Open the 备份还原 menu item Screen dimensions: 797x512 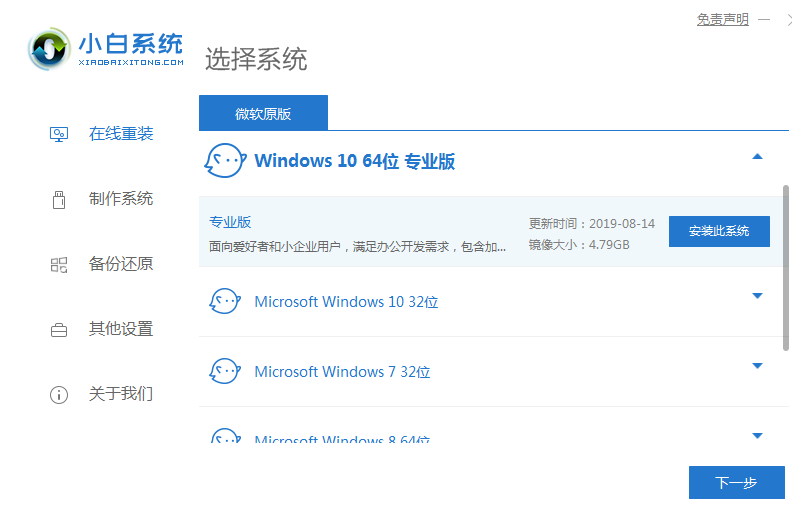tap(121, 264)
